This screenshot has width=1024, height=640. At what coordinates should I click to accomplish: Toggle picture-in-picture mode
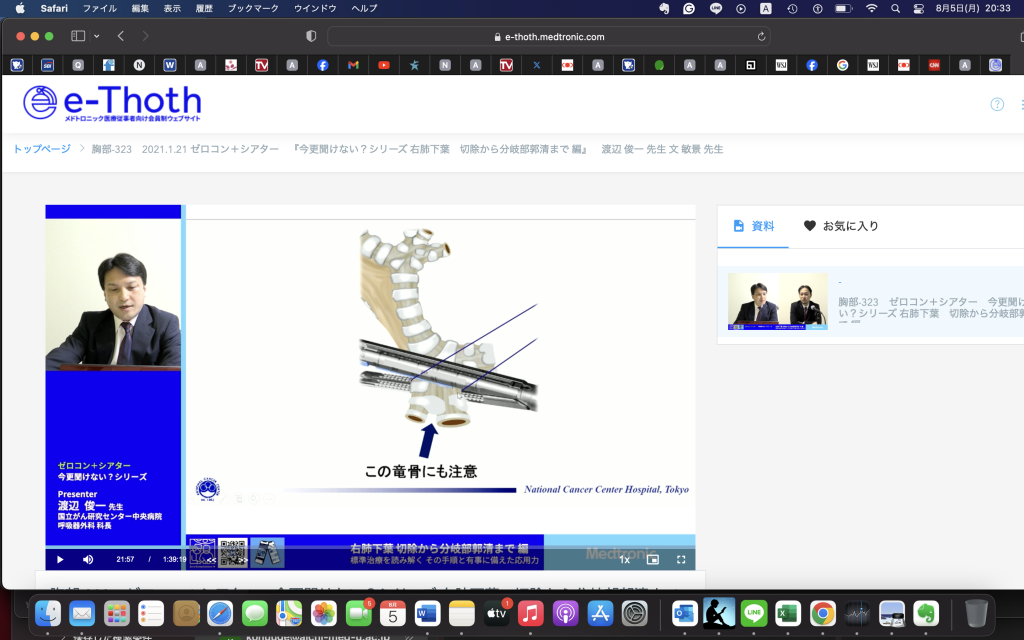pyautogui.click(x=653, y=559)
